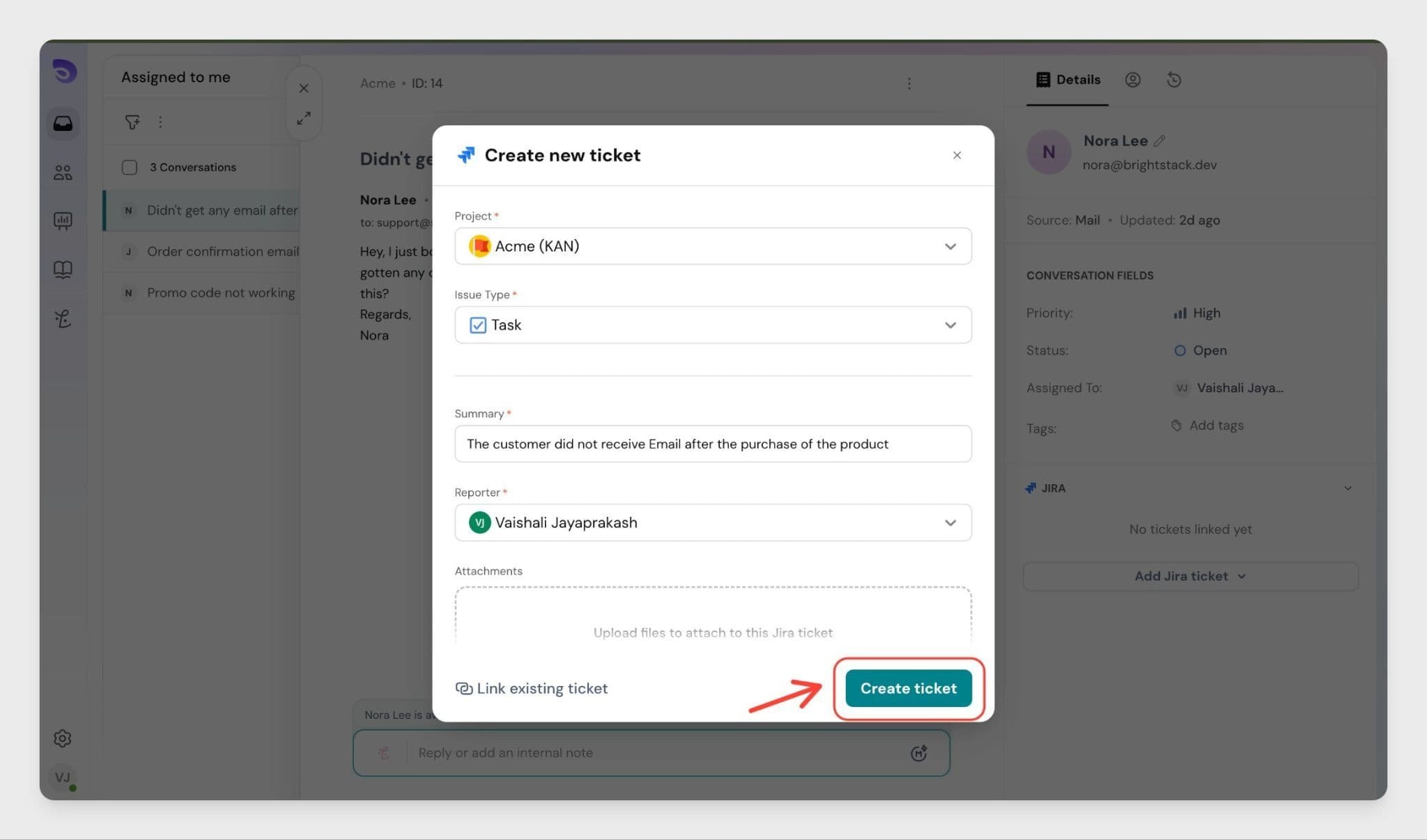Switch to the history tab icon

point(1174,80)
